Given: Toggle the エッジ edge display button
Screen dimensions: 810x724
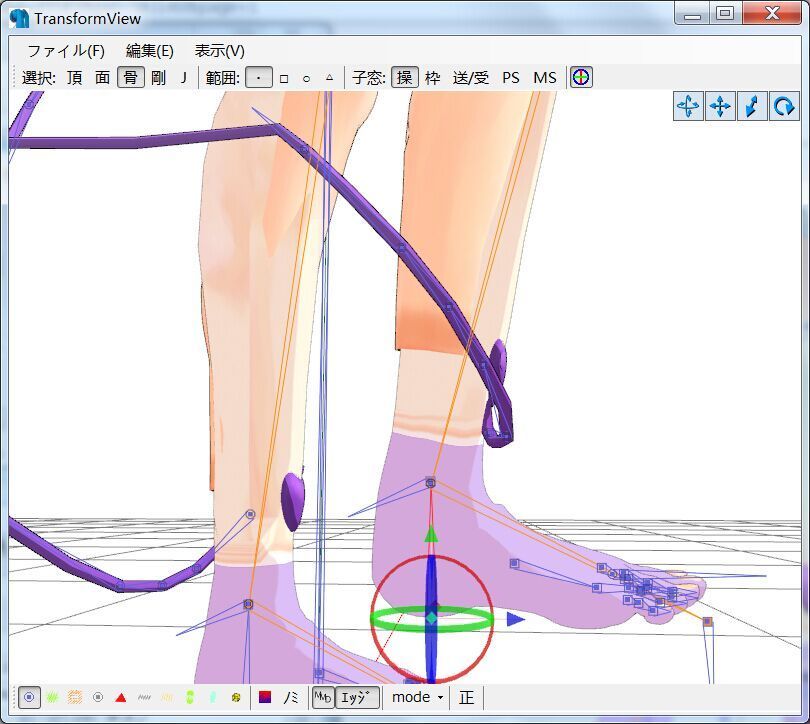Looking at the screenshot, I should point(357,697).
